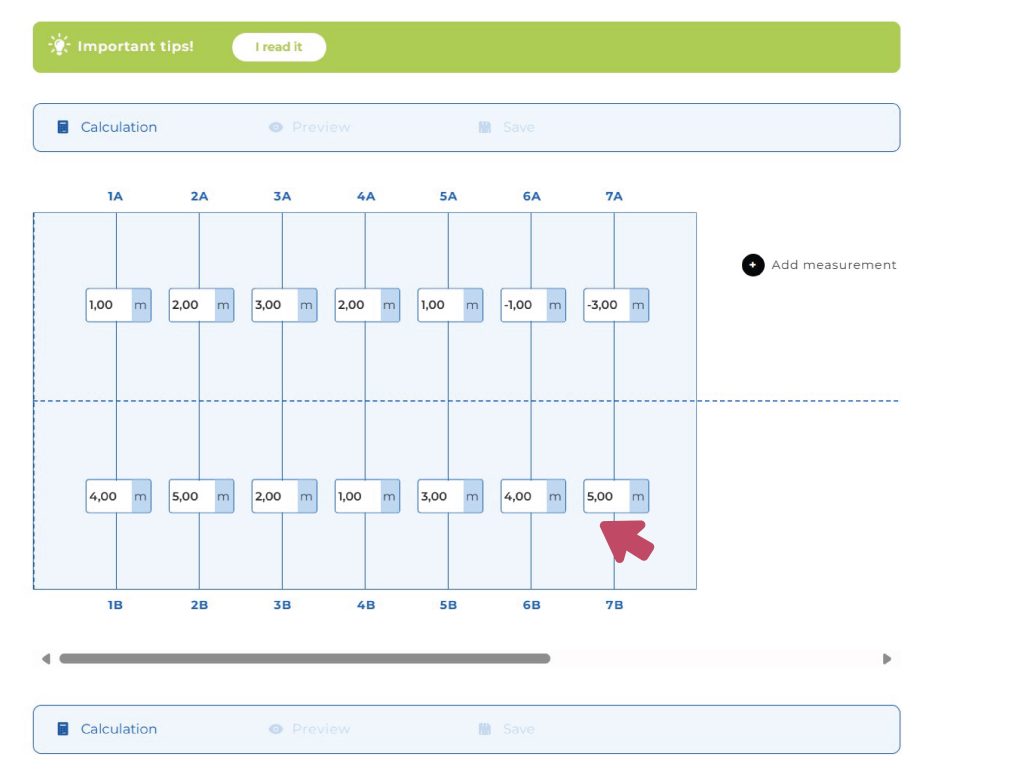Click the floppy disk Save icon in top toolbar

click(x=485, y=127)
